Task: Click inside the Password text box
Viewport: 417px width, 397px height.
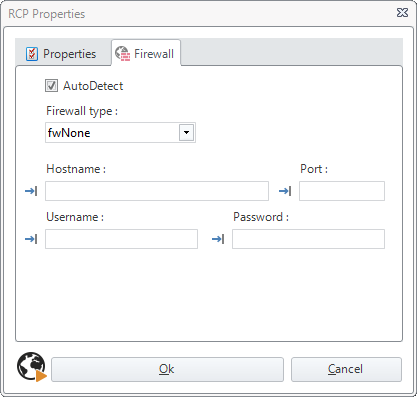Action: 309,239
